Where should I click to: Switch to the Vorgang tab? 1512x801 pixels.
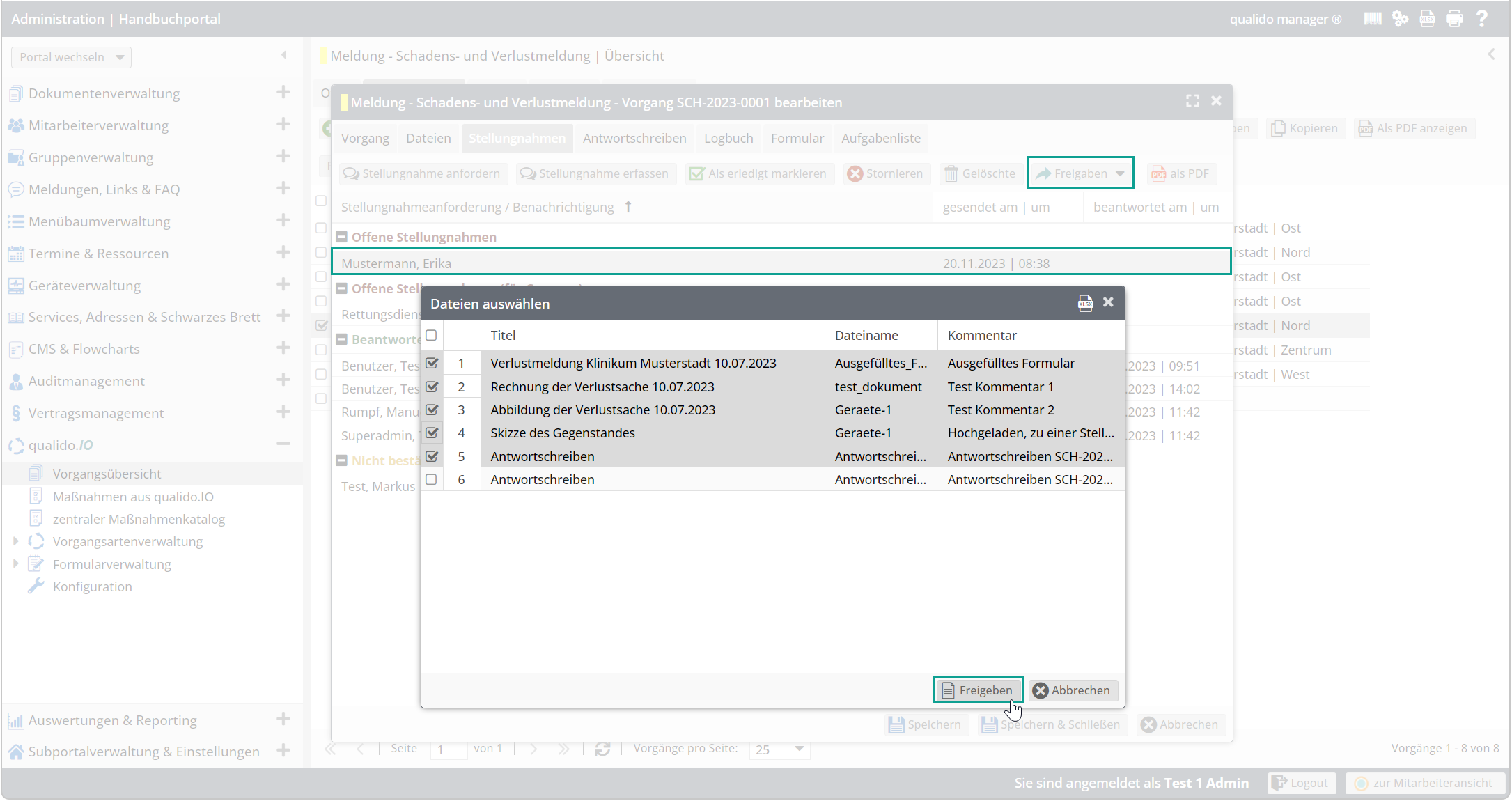click(365, 138)
